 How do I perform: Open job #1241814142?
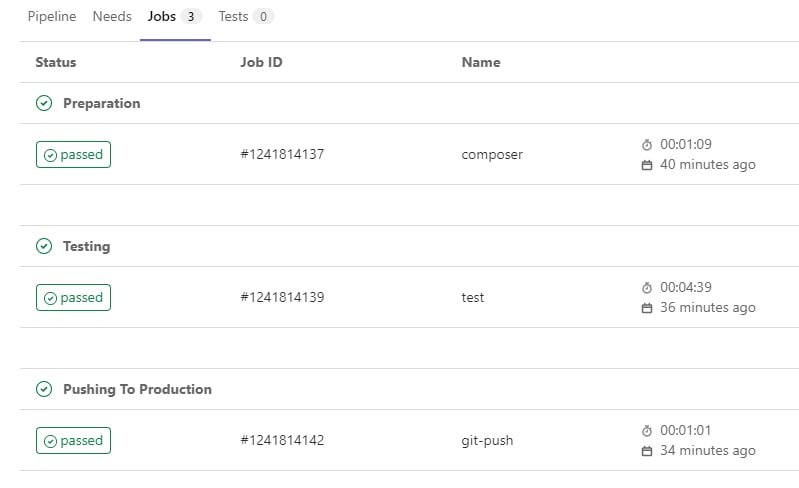point(282,441)
